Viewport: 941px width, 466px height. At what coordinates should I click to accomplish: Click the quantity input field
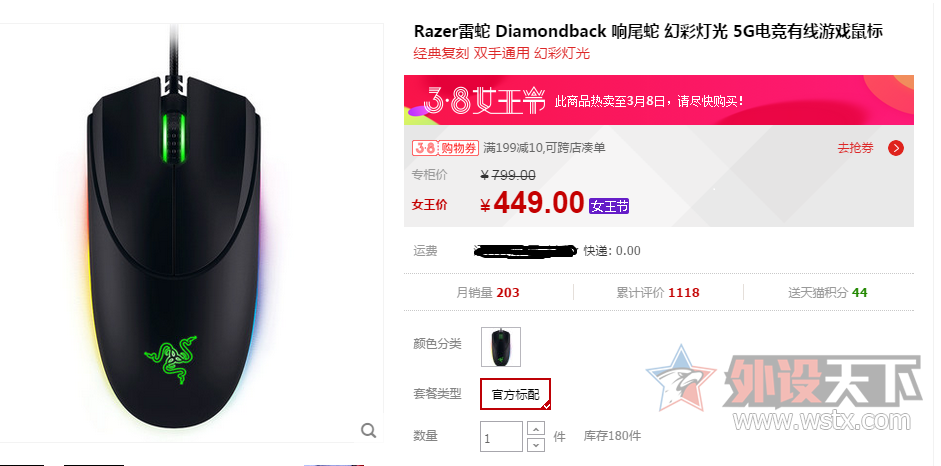coord(501,437)
